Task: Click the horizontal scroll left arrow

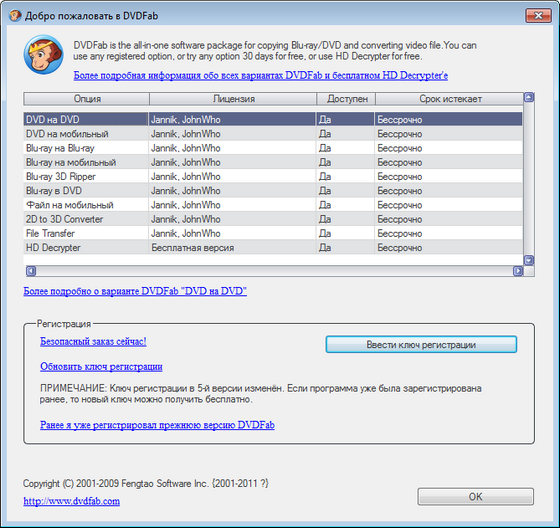Action: coord(31,271)
